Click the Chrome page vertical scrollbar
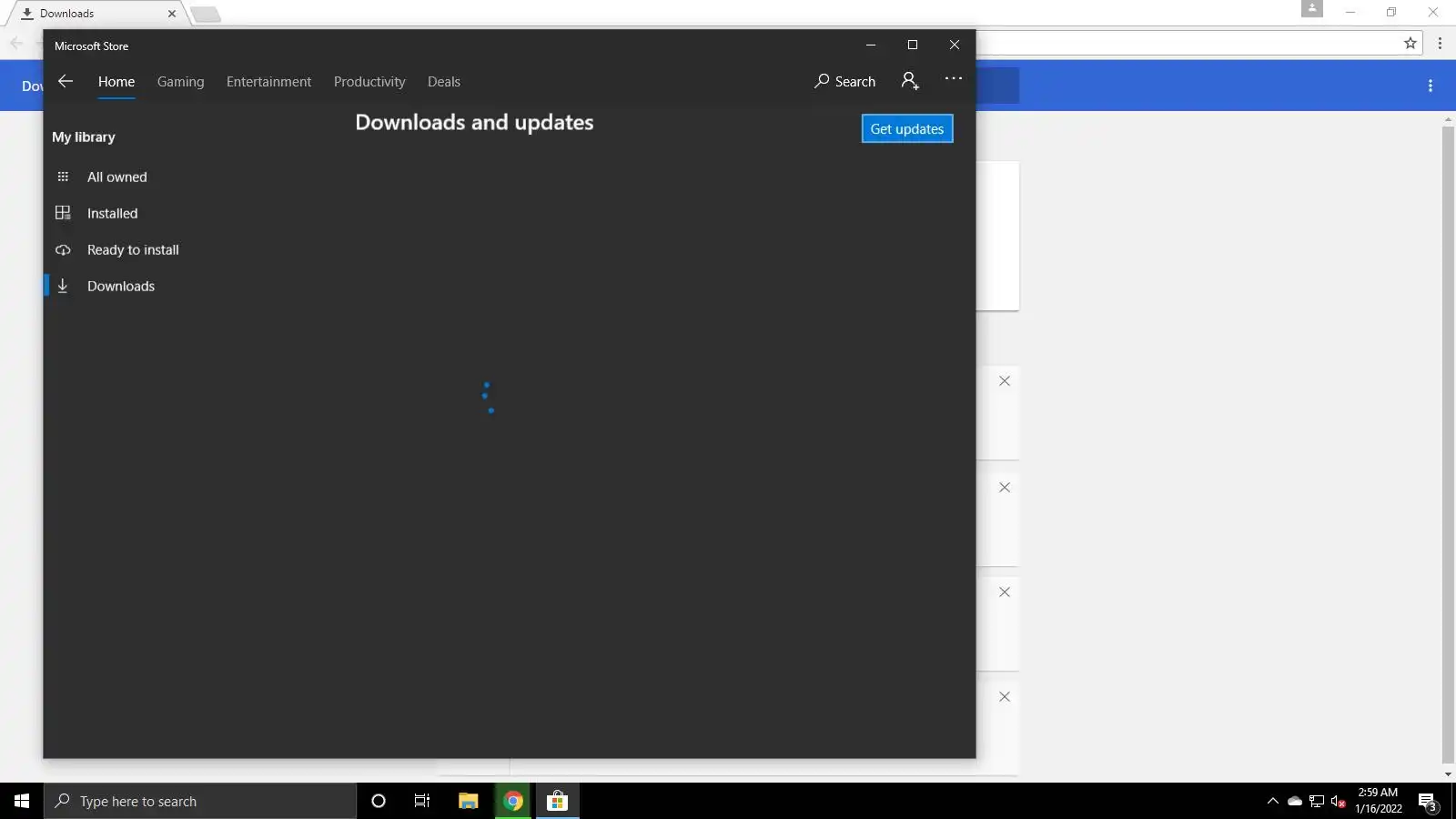 tap(1448, 446)
